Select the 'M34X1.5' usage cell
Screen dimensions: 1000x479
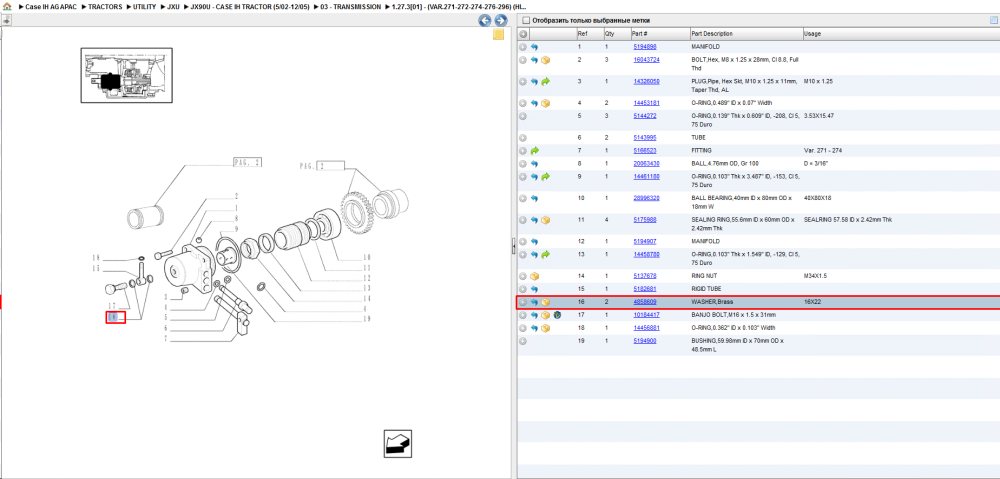coord(816,276)
